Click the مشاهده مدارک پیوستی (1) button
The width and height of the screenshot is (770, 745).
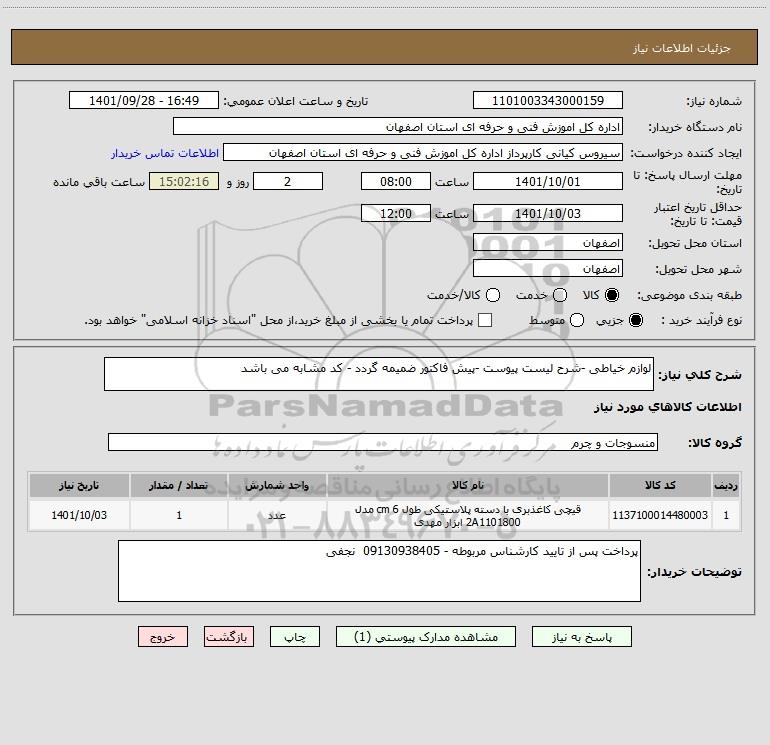pos(426,637)
